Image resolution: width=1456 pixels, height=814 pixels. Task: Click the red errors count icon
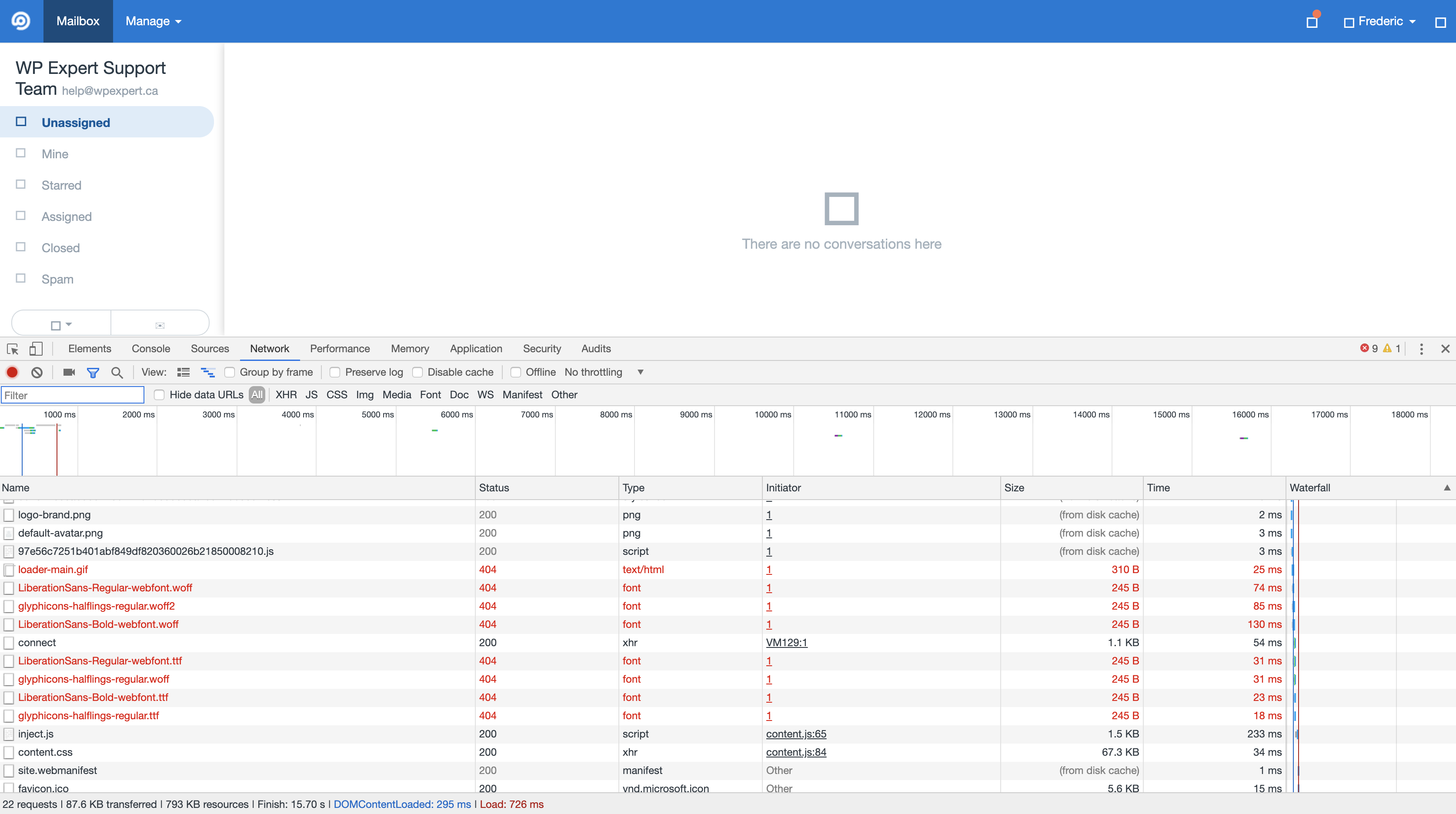[x=1364, y=348]
